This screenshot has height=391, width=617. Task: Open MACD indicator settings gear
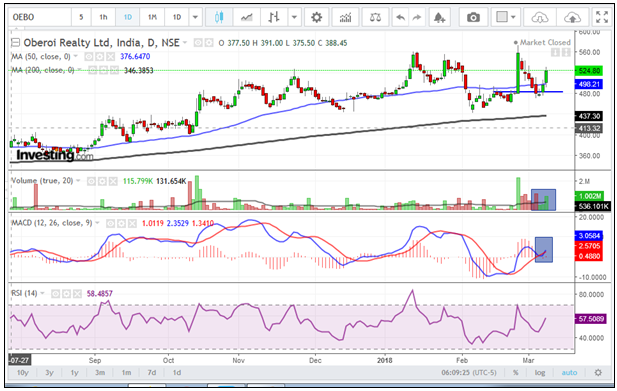pyautogui.click(x=122, y=223)
